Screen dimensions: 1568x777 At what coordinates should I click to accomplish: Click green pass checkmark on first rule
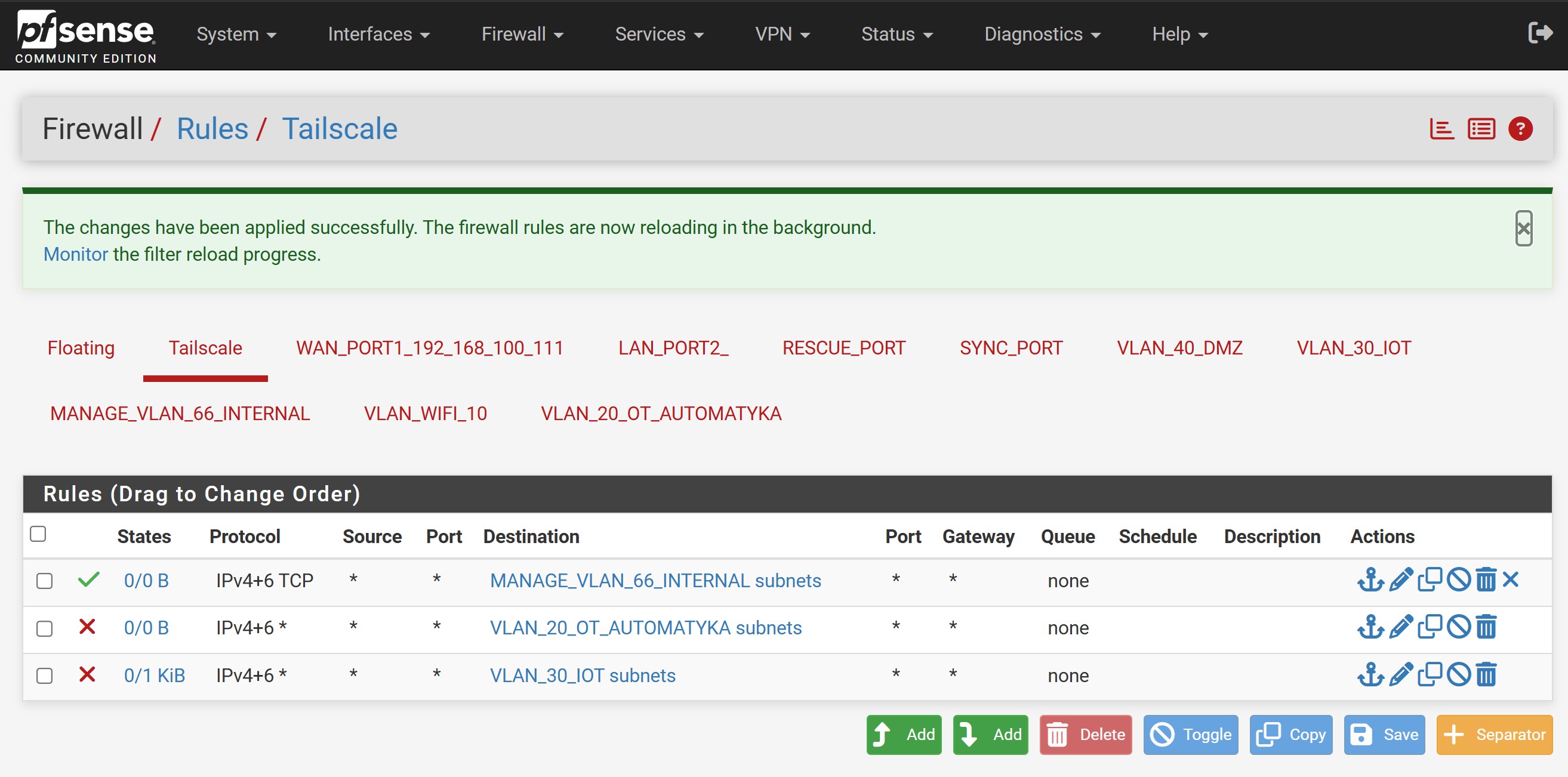(x=88, y=579)
